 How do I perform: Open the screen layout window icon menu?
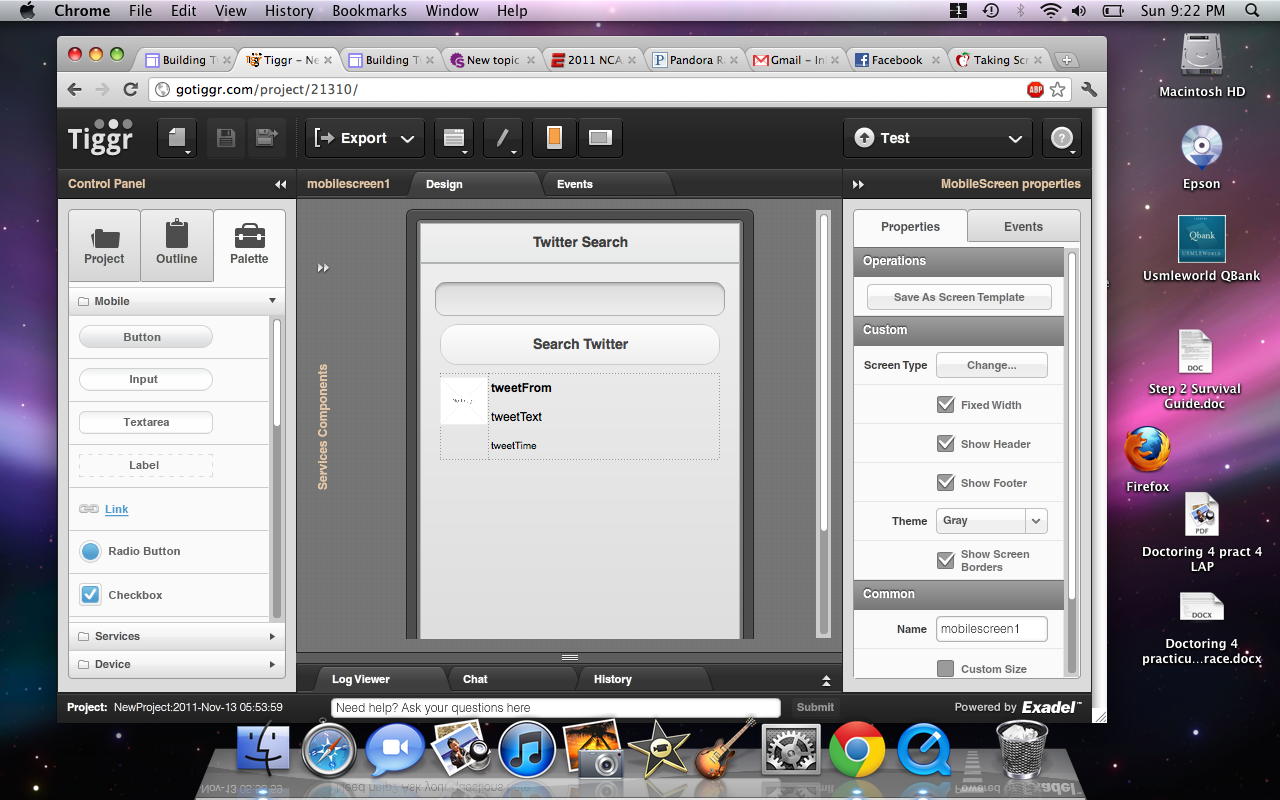(455, 138)
